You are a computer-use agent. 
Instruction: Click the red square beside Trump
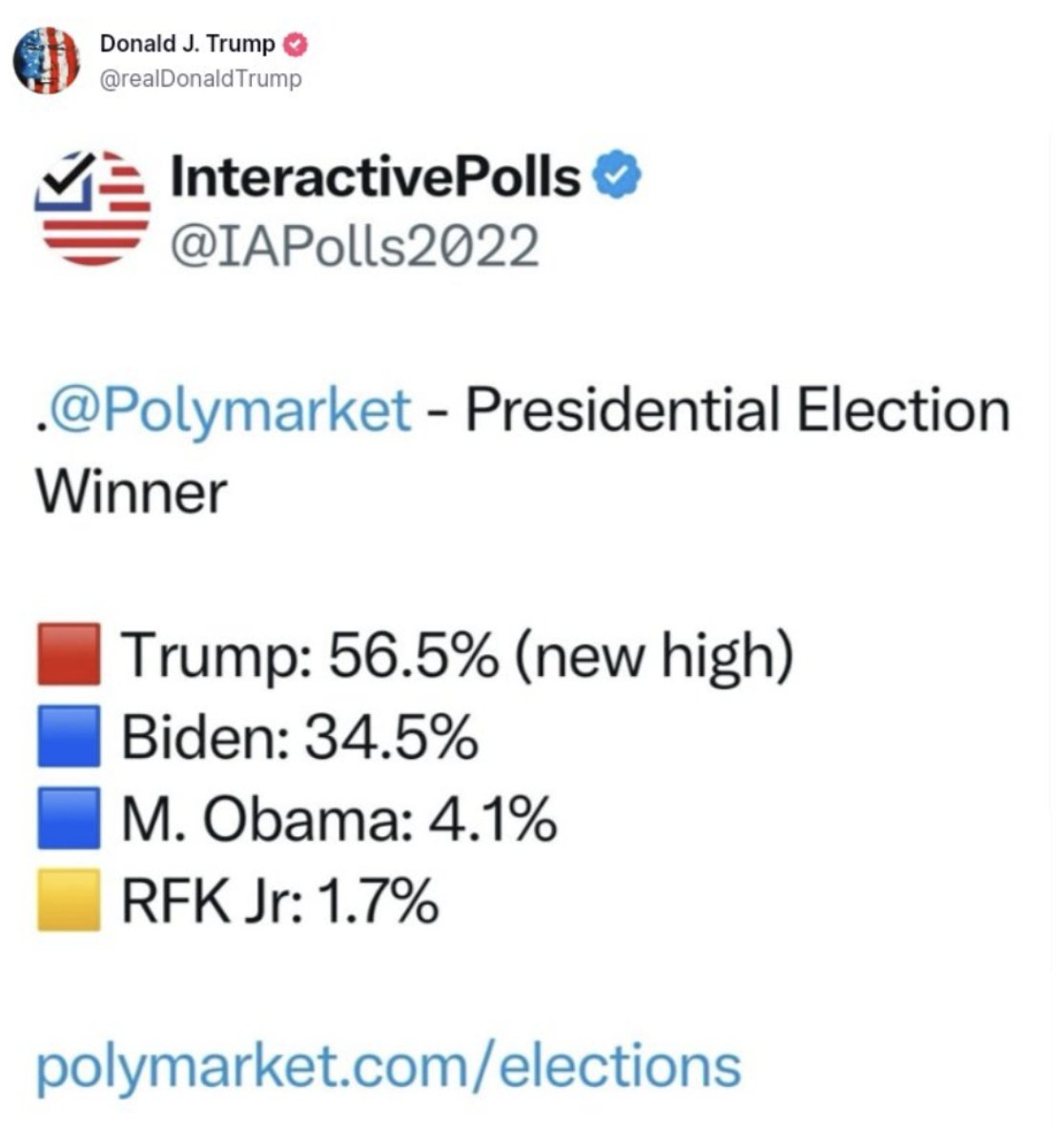[x=69, y=654]
